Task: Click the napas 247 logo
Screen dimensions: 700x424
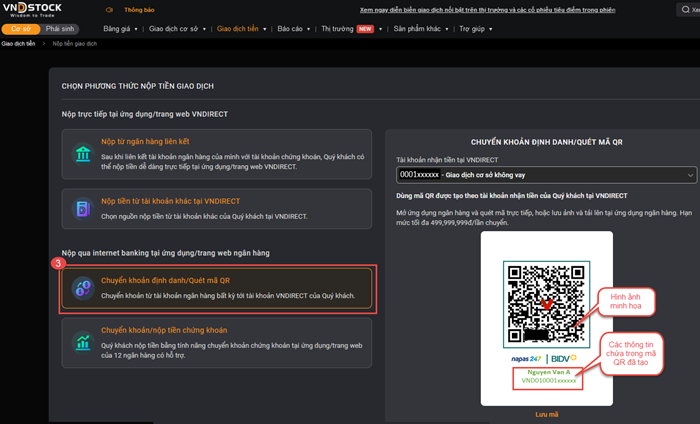Action: coord(526,359)
